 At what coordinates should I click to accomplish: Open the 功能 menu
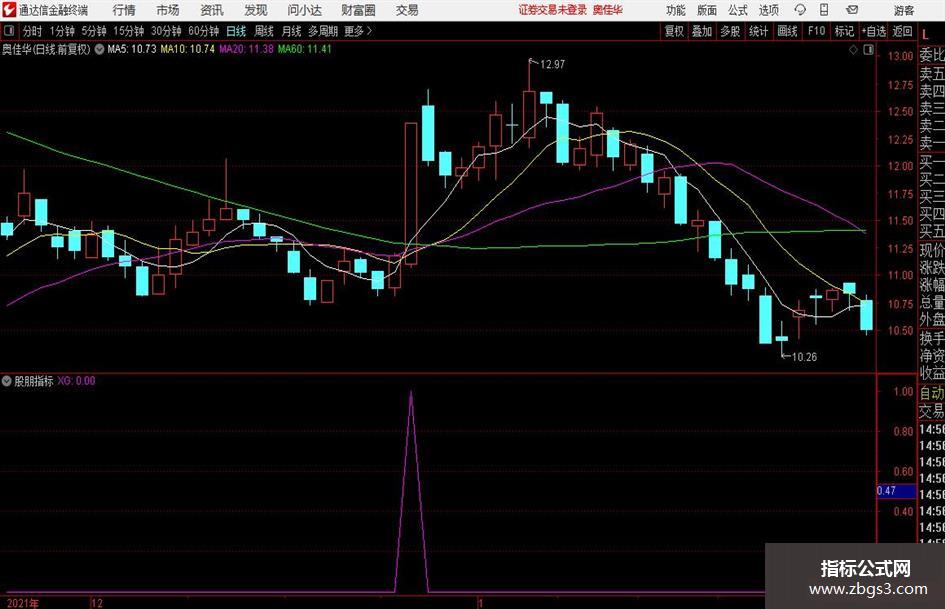click(676, 10)
